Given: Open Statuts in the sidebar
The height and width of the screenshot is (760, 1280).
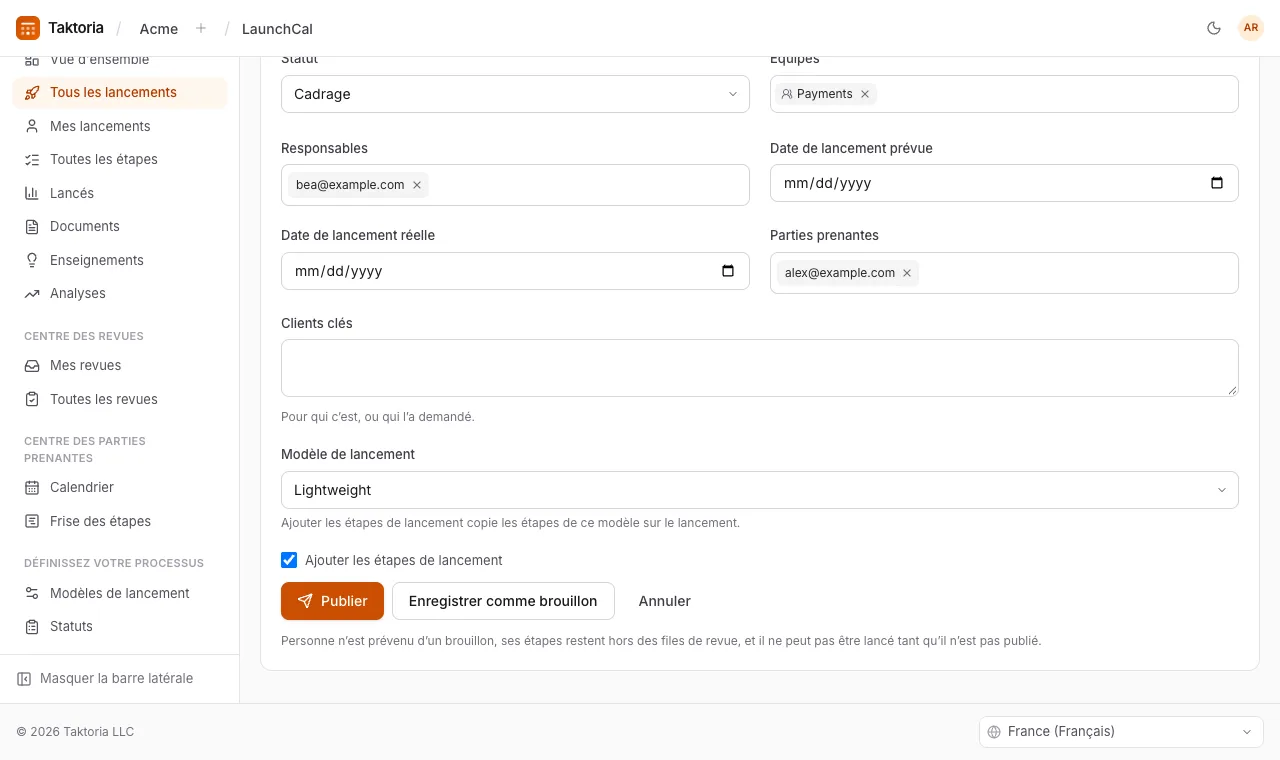Looking at the screenshot, I should pyautogui.click(x=120, y=626).
